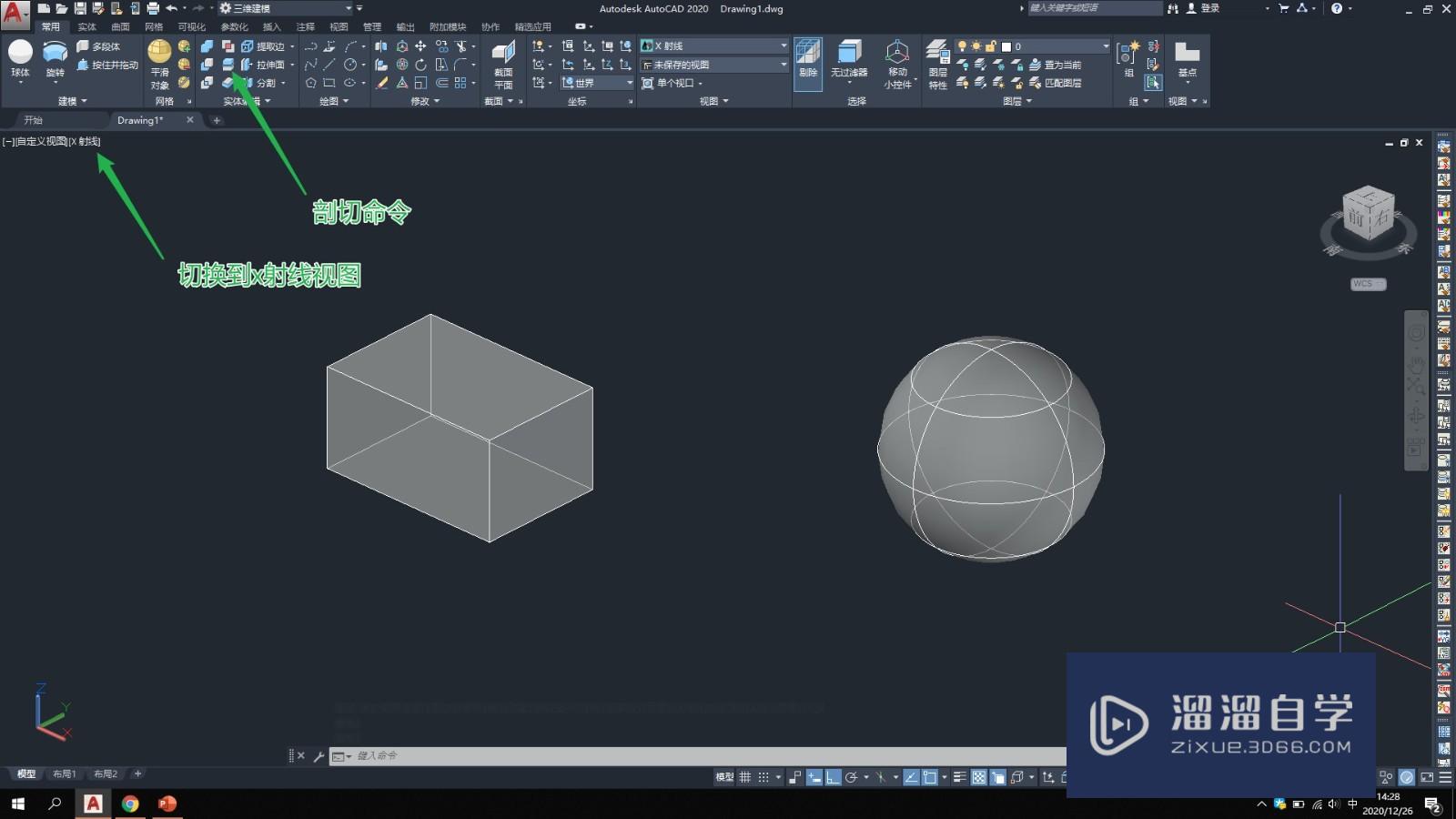Switch to the 可视化 ribbon tab
This screenshot has width=1456, height=819.
191,26
